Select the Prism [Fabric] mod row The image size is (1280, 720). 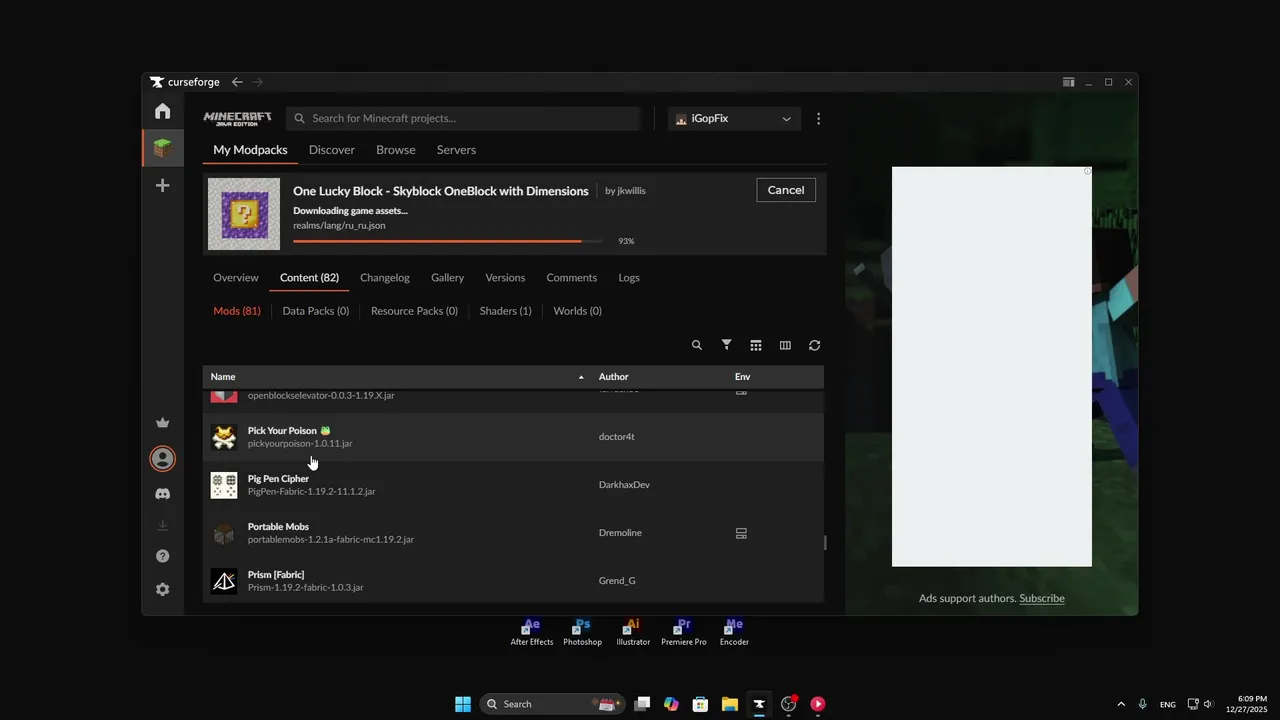point(513,581)
